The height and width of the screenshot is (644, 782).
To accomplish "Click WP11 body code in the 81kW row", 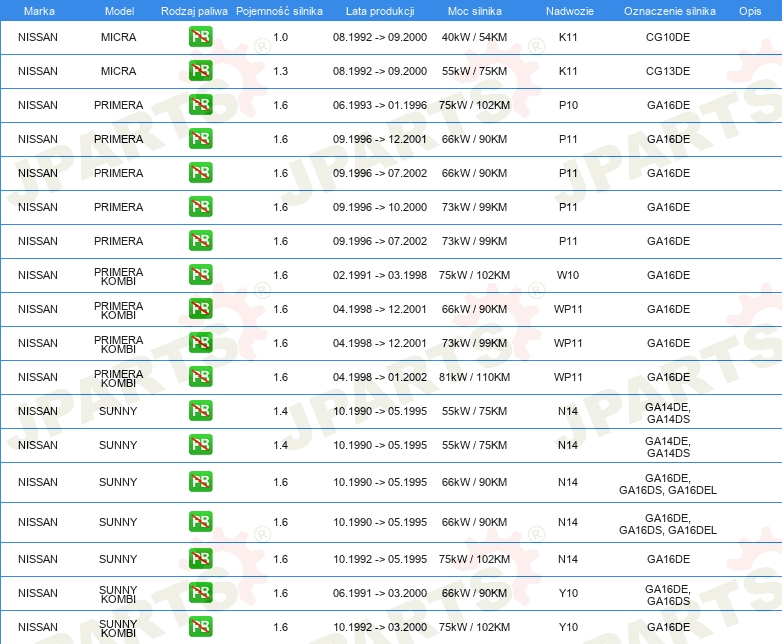I will [568, 377].
